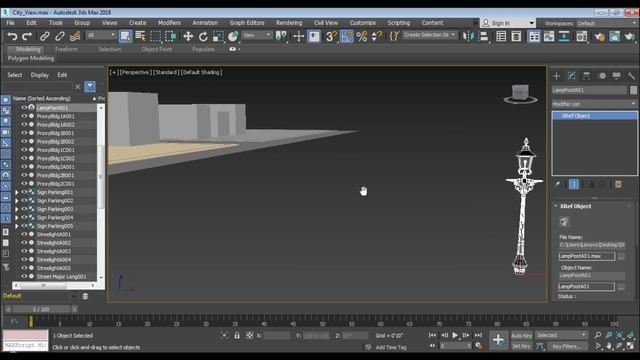Select the Unlink Selection tool

(x=60, y=37)
